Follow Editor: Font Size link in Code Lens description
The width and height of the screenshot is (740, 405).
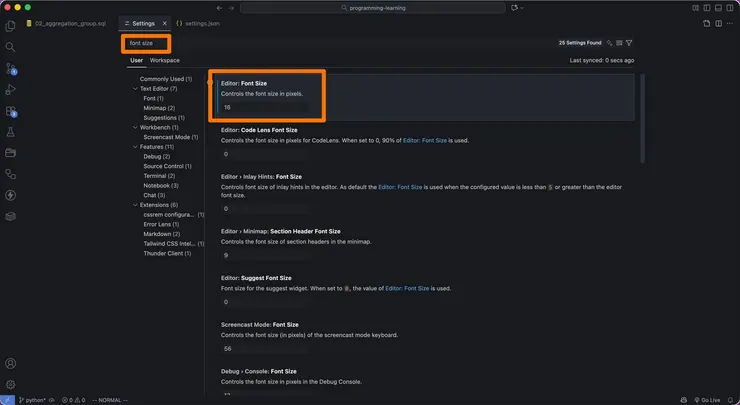tap(425, 141)
